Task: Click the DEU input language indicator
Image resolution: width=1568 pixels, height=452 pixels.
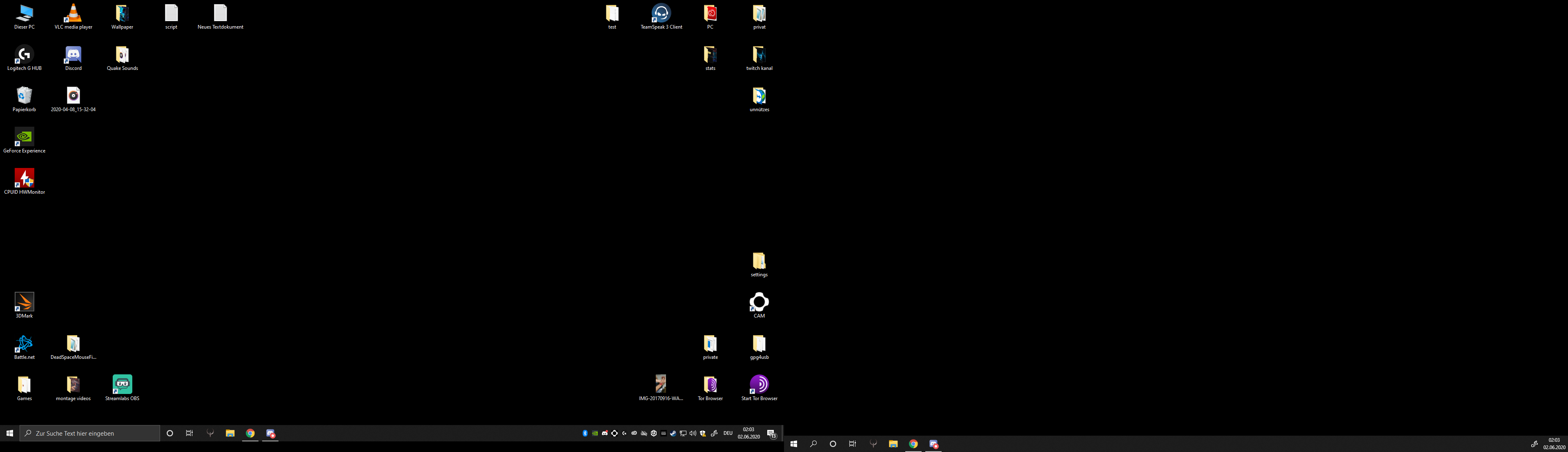Action: coord(728,433)
